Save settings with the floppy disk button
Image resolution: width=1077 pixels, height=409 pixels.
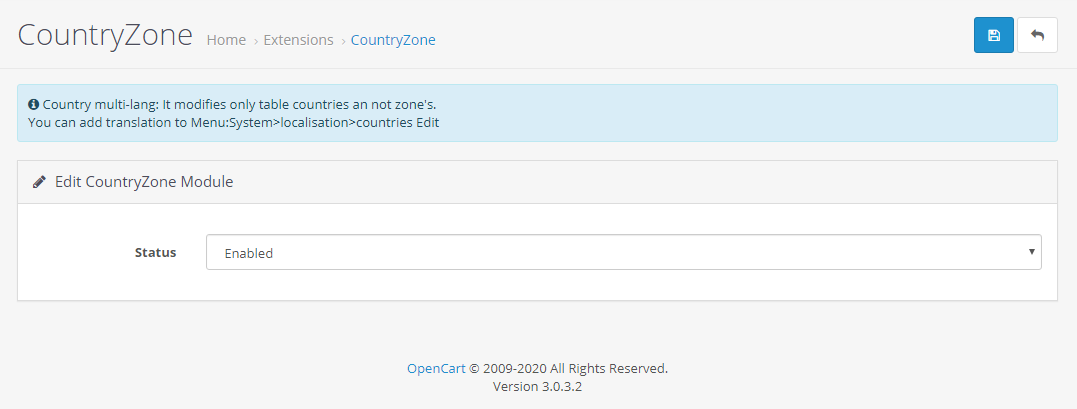coord(993,35)
